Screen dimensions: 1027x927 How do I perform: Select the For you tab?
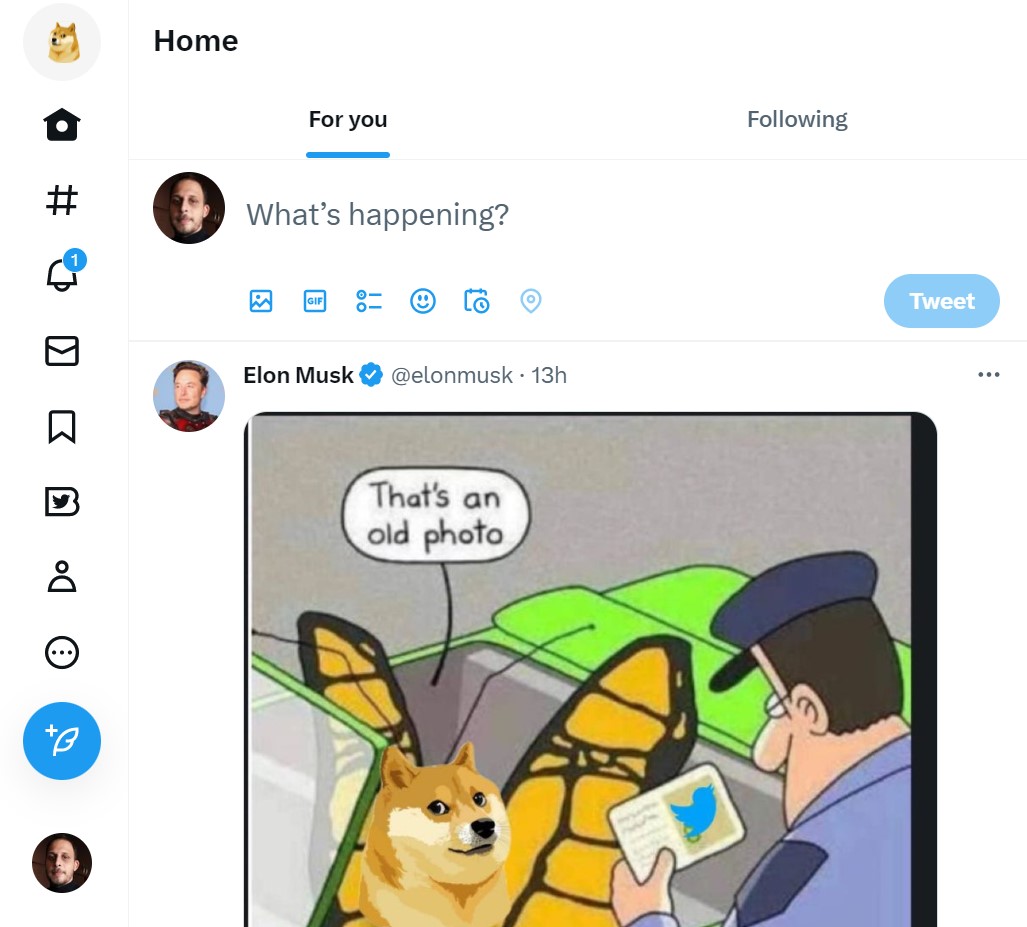point(348,120)
